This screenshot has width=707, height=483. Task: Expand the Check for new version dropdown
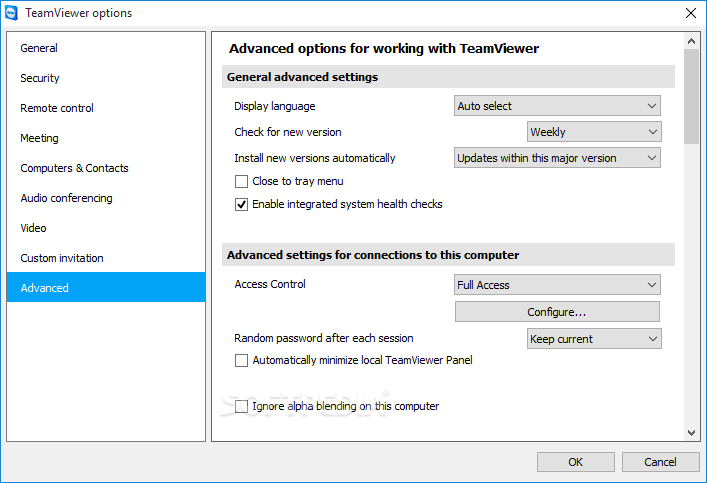click(594, 132)
